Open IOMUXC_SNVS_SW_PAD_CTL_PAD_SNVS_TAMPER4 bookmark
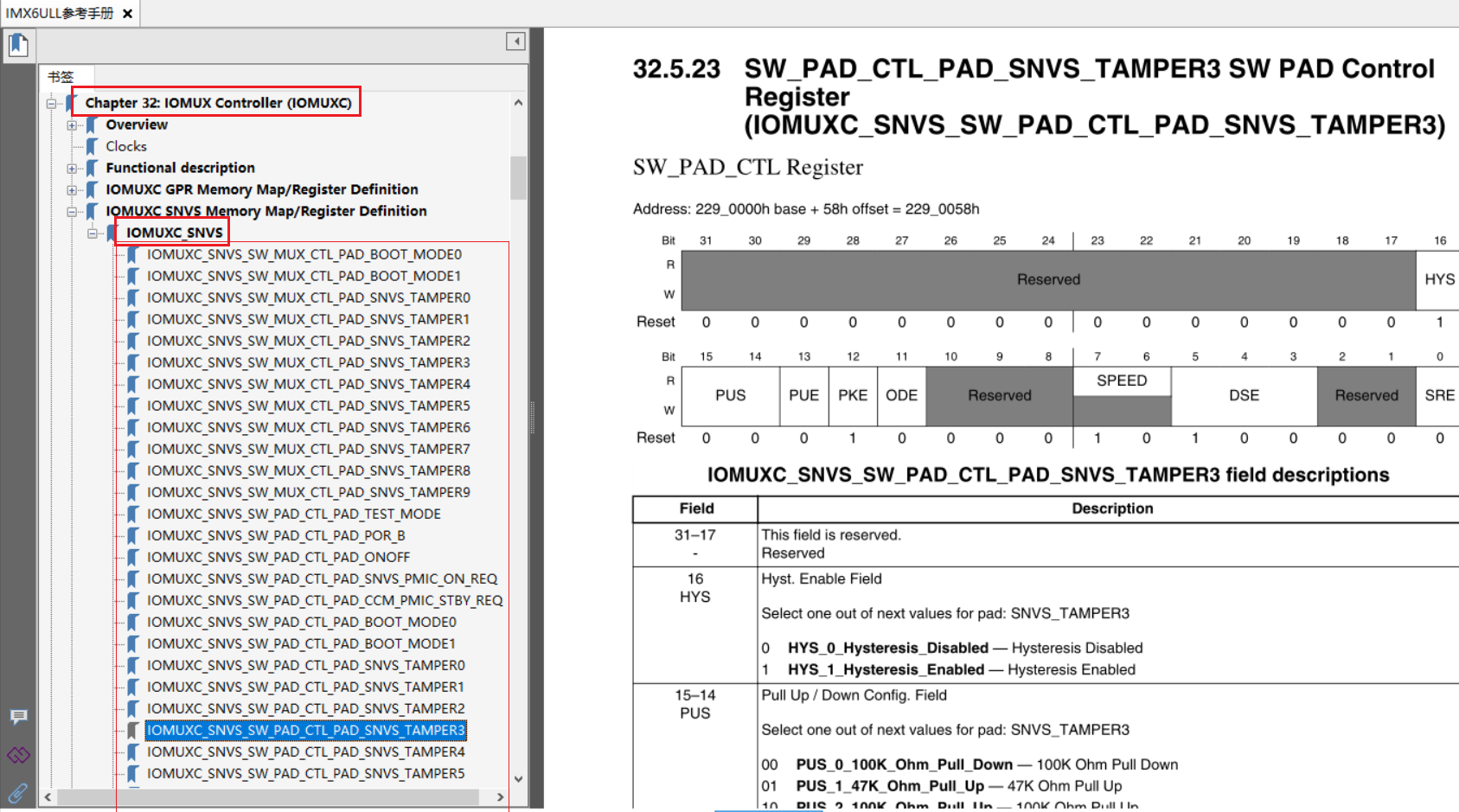Viewport: 1459px width, 812px height. 306,751
